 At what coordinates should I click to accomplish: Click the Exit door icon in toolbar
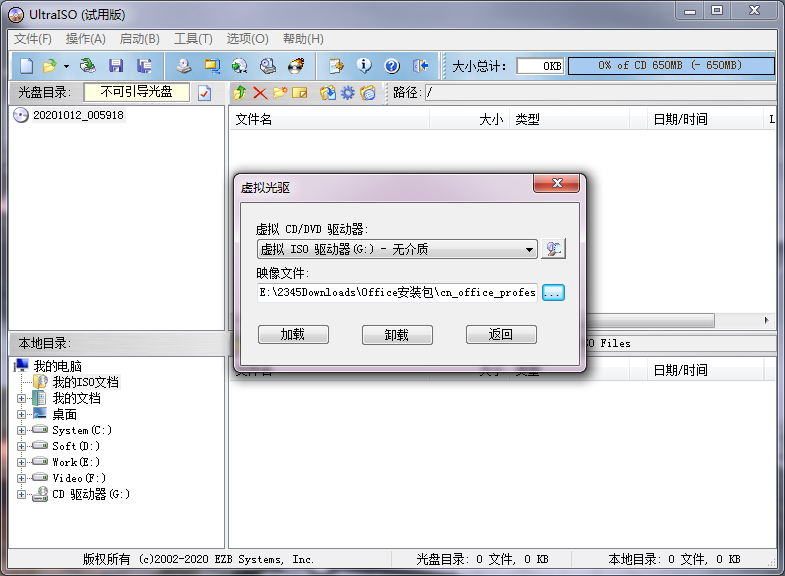(x=420, y=66)
